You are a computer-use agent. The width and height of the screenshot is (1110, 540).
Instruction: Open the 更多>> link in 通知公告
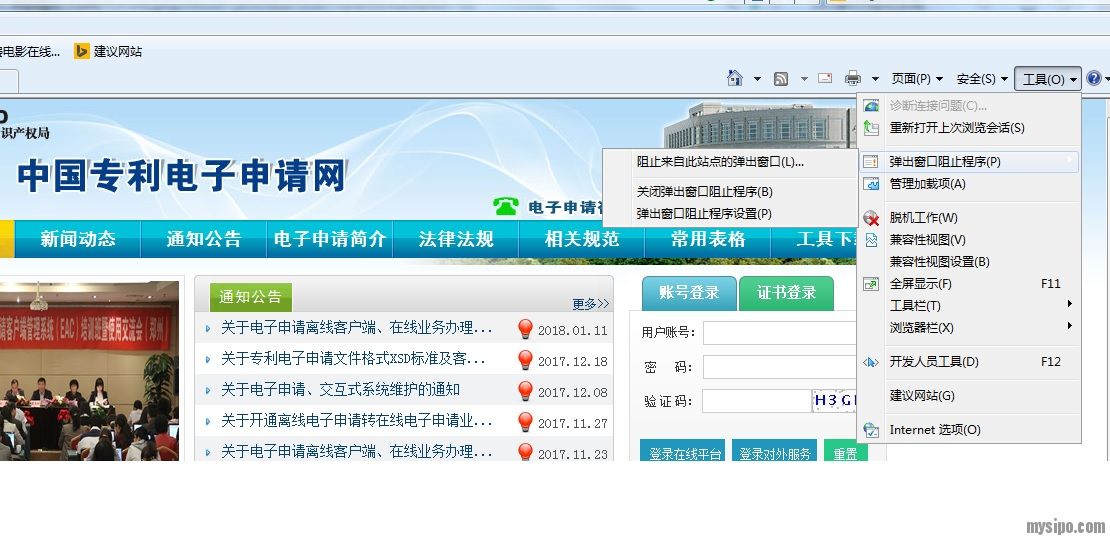tap(590, 303)
